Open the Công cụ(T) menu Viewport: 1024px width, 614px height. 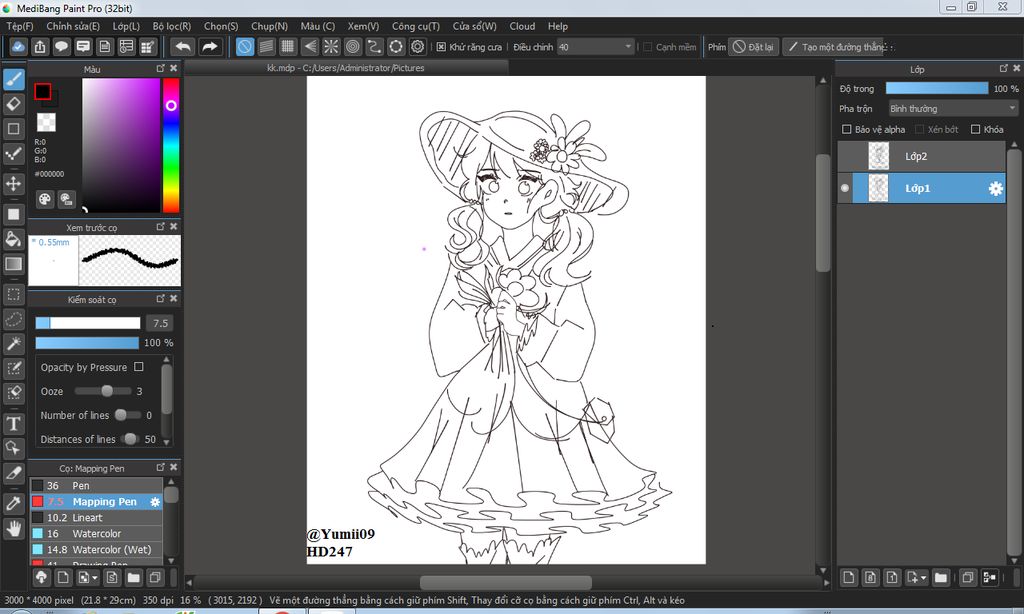click(x=415, y=26)
